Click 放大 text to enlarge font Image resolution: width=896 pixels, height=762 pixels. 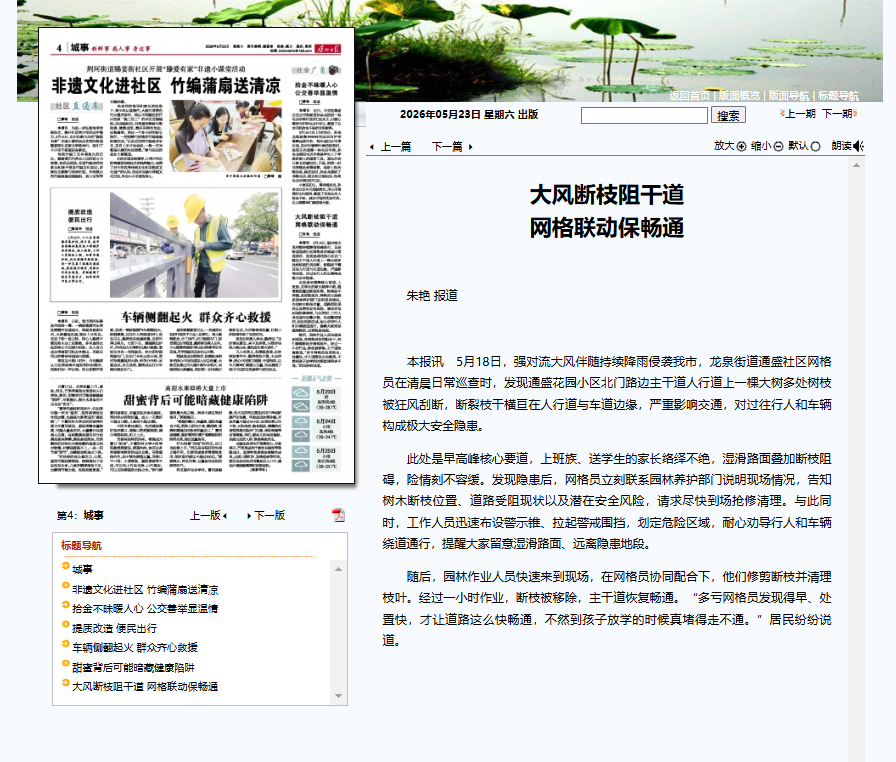[723, 146]
